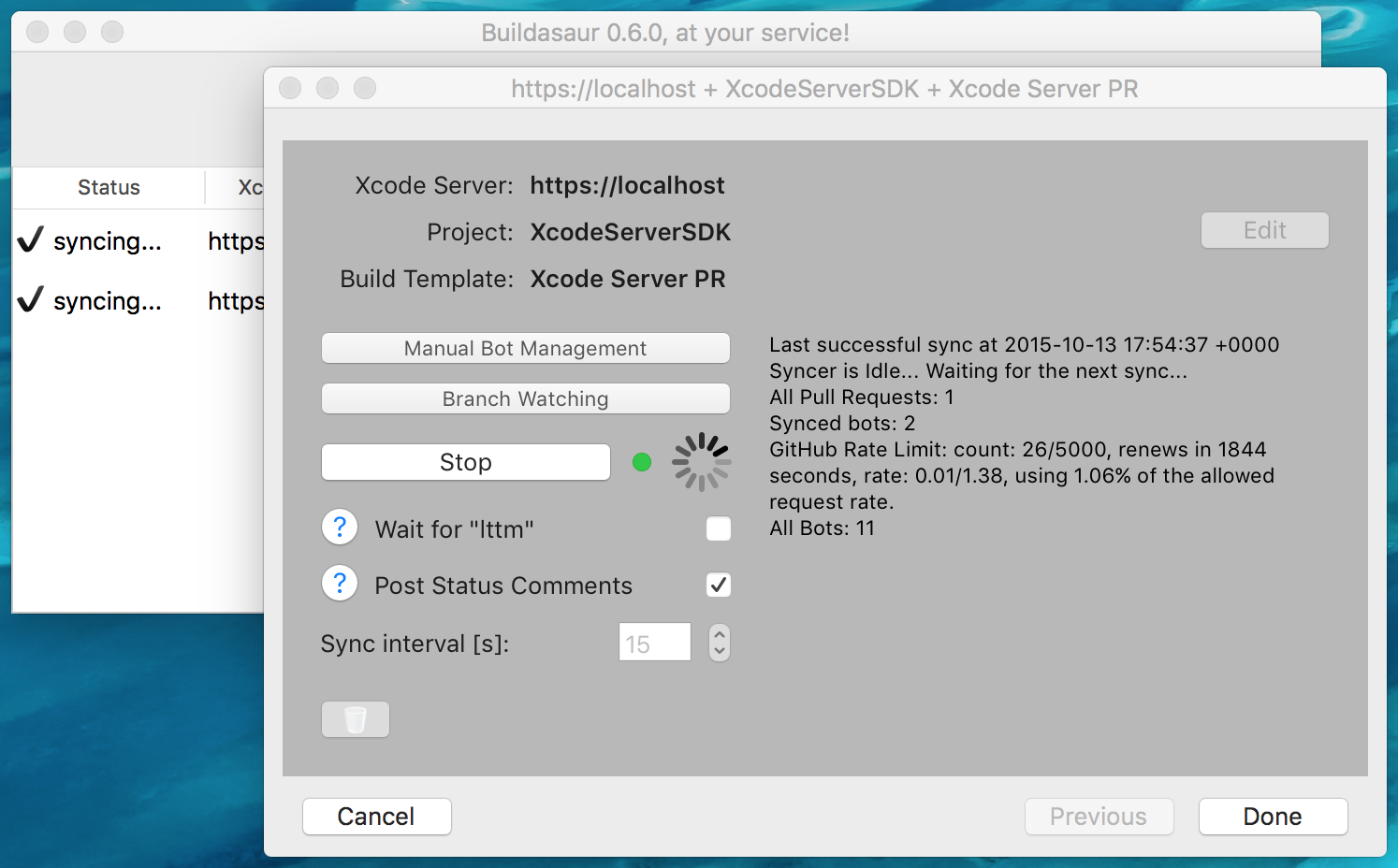Click the Sync interval field showing 15
Viewport: 1398px width, 868px height.
click(655, 643)
